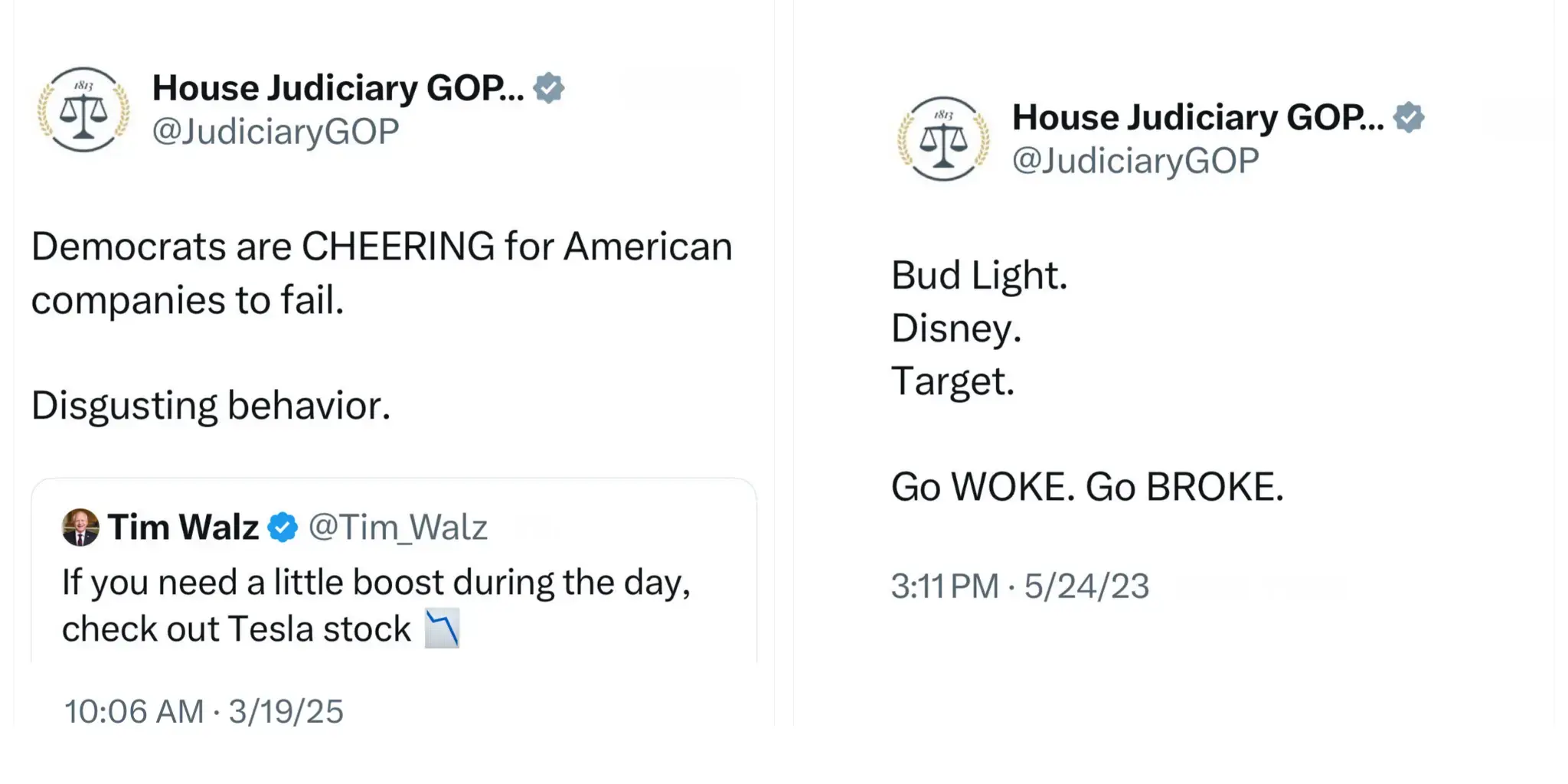The image size is (1568, 784).
Task: Click the falling chart emoji after Tesla stock
Action: (x=443, y=629)
